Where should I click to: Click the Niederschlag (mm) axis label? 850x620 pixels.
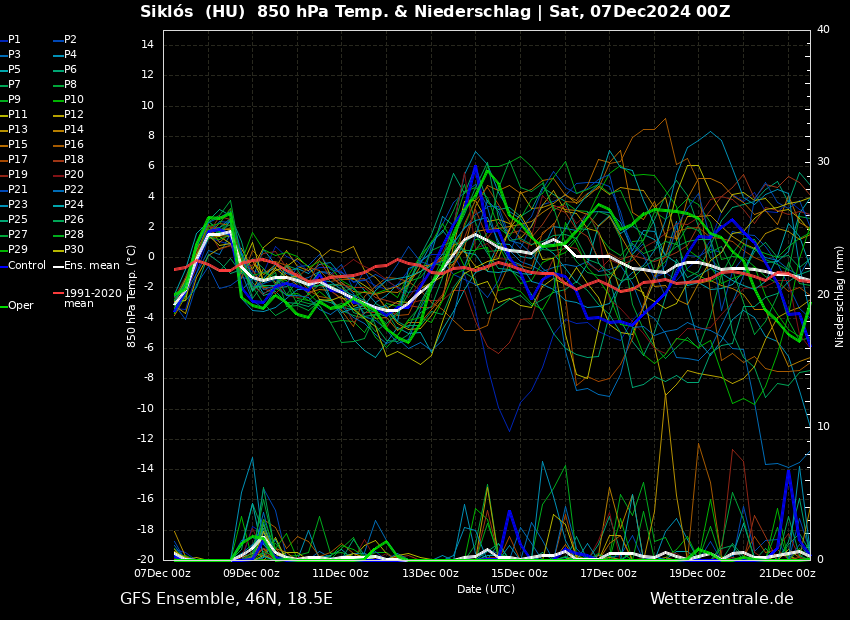[x=840, y=296]
